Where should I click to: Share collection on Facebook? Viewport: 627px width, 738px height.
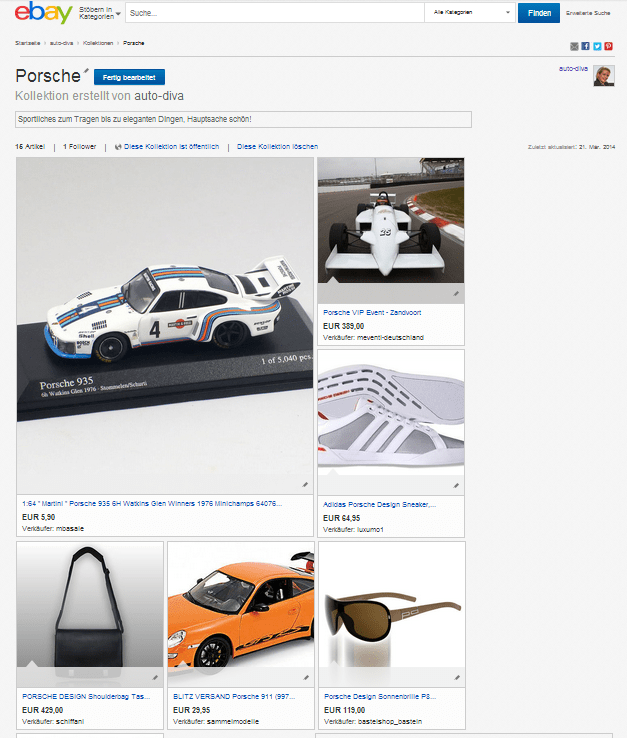pyautogui.click(x=586, y=46)
